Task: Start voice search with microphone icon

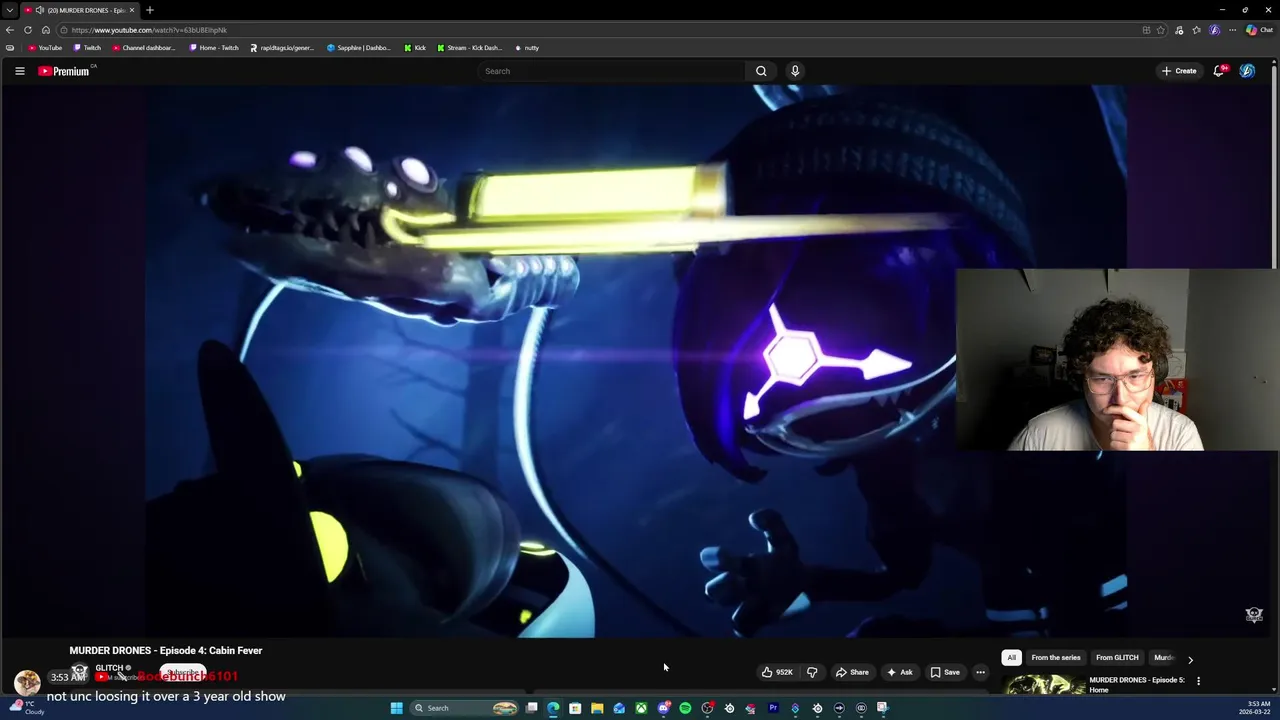Action: [795, 71]
